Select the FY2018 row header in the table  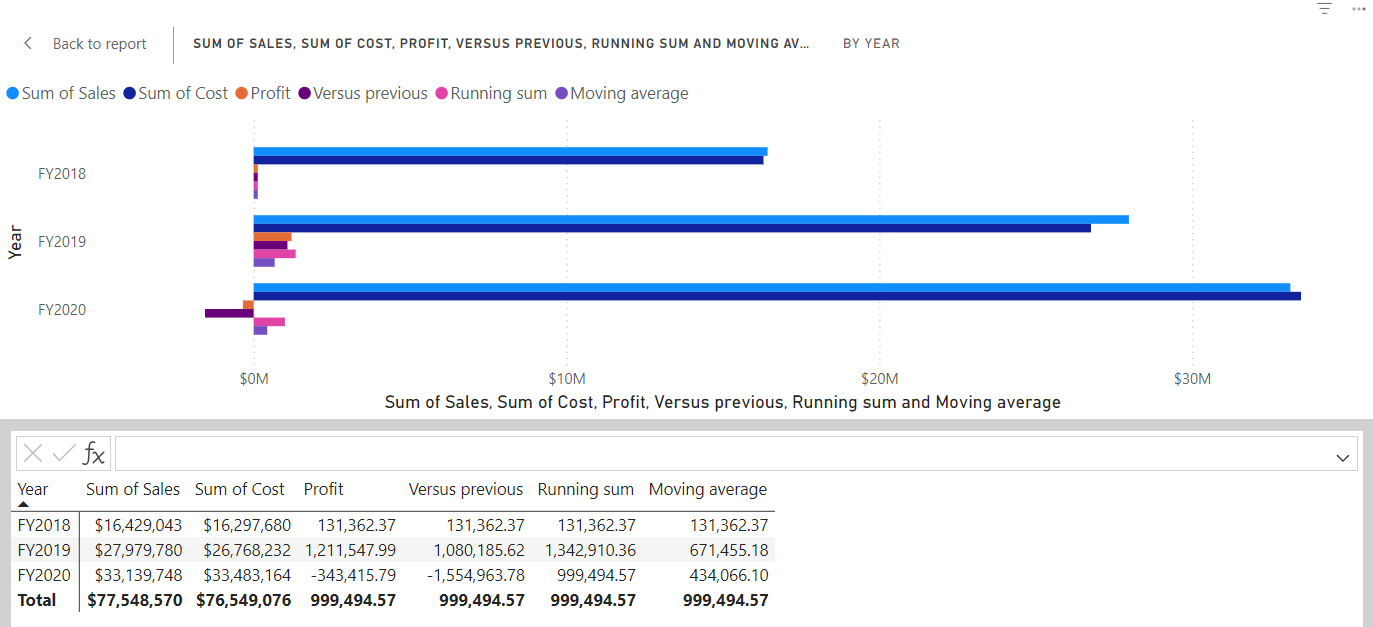(45, 525)
